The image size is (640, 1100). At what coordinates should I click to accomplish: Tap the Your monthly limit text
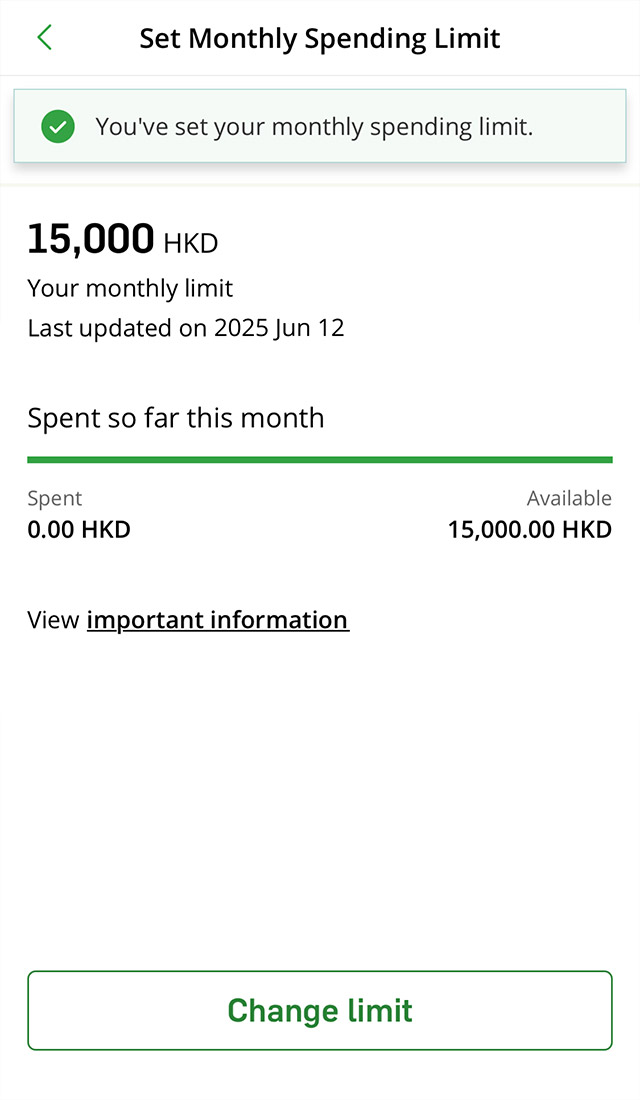click(130, 289)
